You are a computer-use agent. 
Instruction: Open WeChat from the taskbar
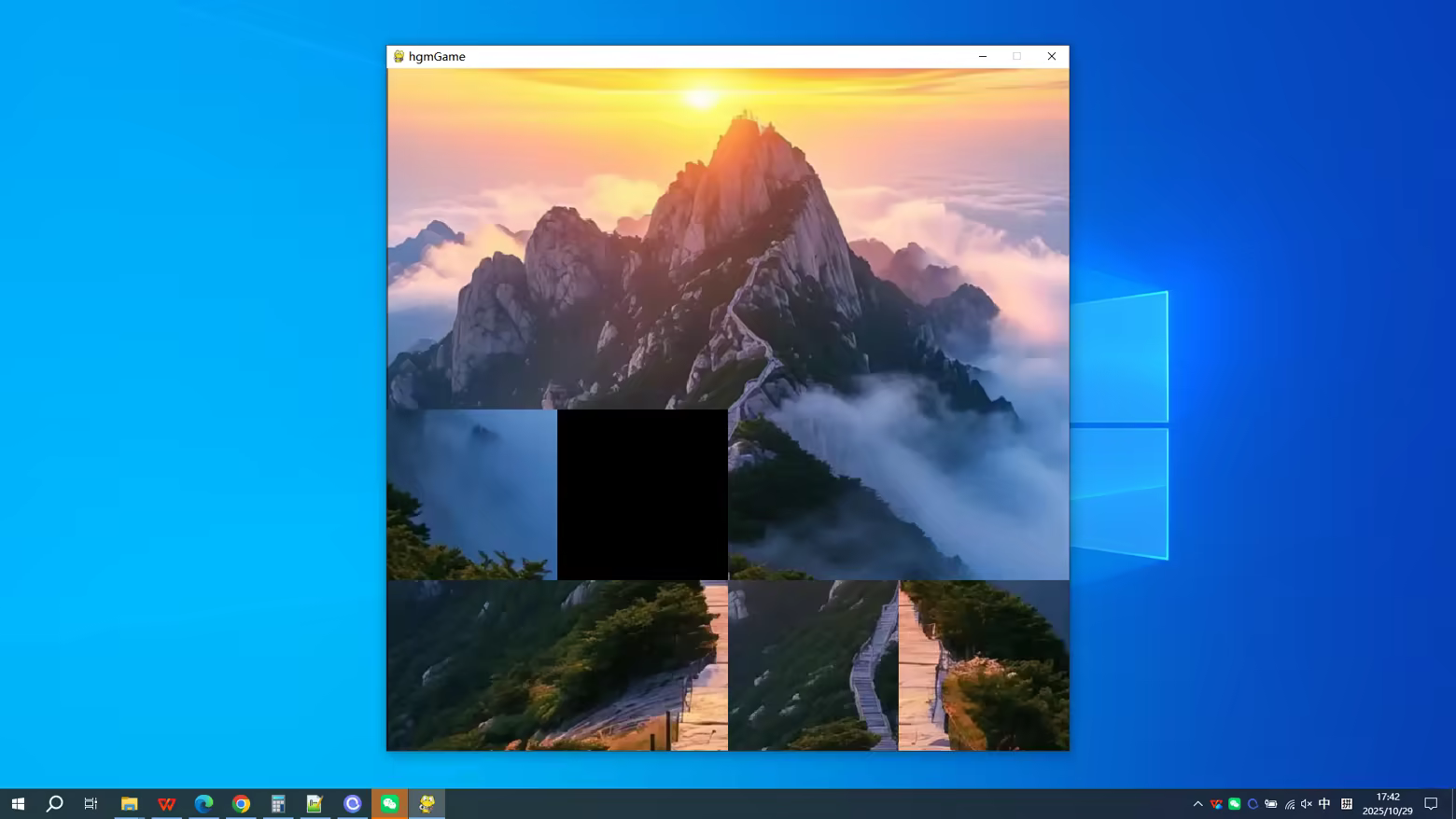coord(389,803)
